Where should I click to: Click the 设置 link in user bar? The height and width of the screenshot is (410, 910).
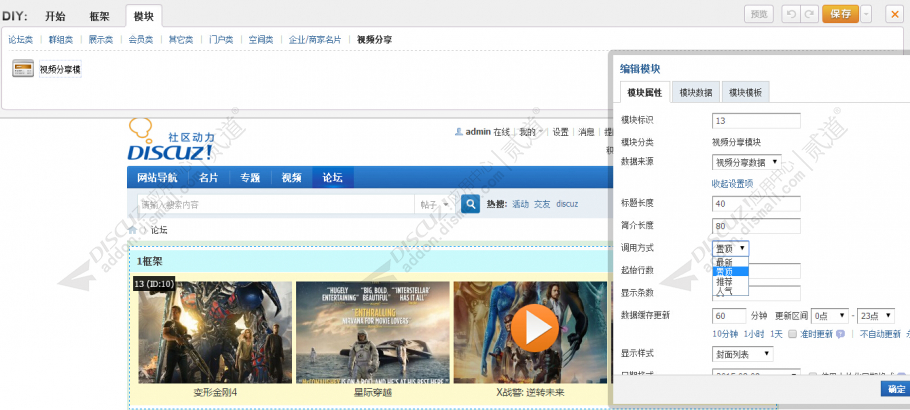tap(561, 132)
